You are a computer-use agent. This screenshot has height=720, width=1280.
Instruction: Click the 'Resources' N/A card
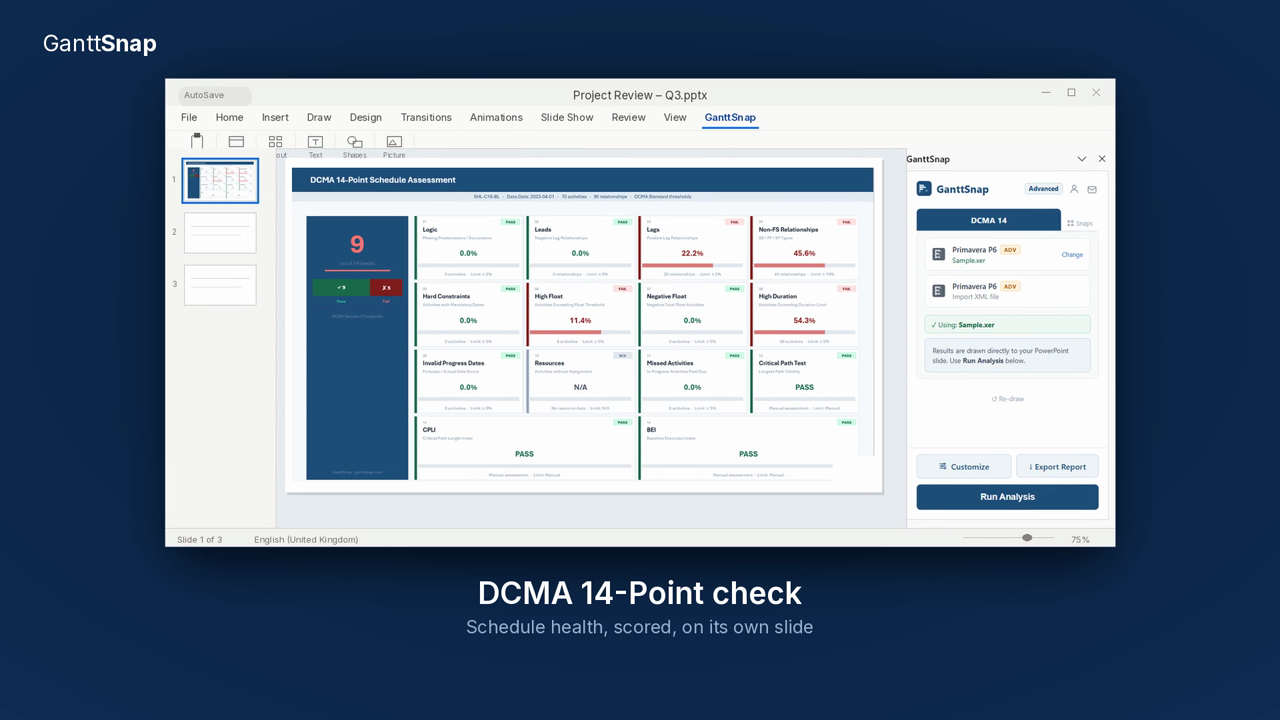tap(580, 381)
